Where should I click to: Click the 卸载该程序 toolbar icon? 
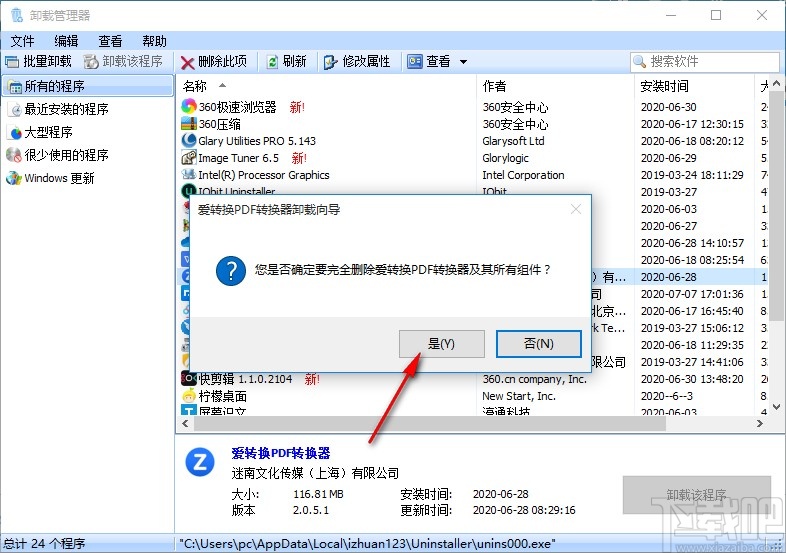(91, 62)
